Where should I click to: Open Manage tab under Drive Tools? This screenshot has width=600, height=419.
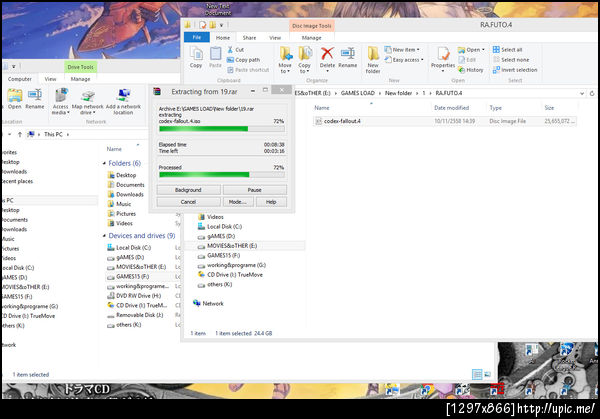pos(80,79)
